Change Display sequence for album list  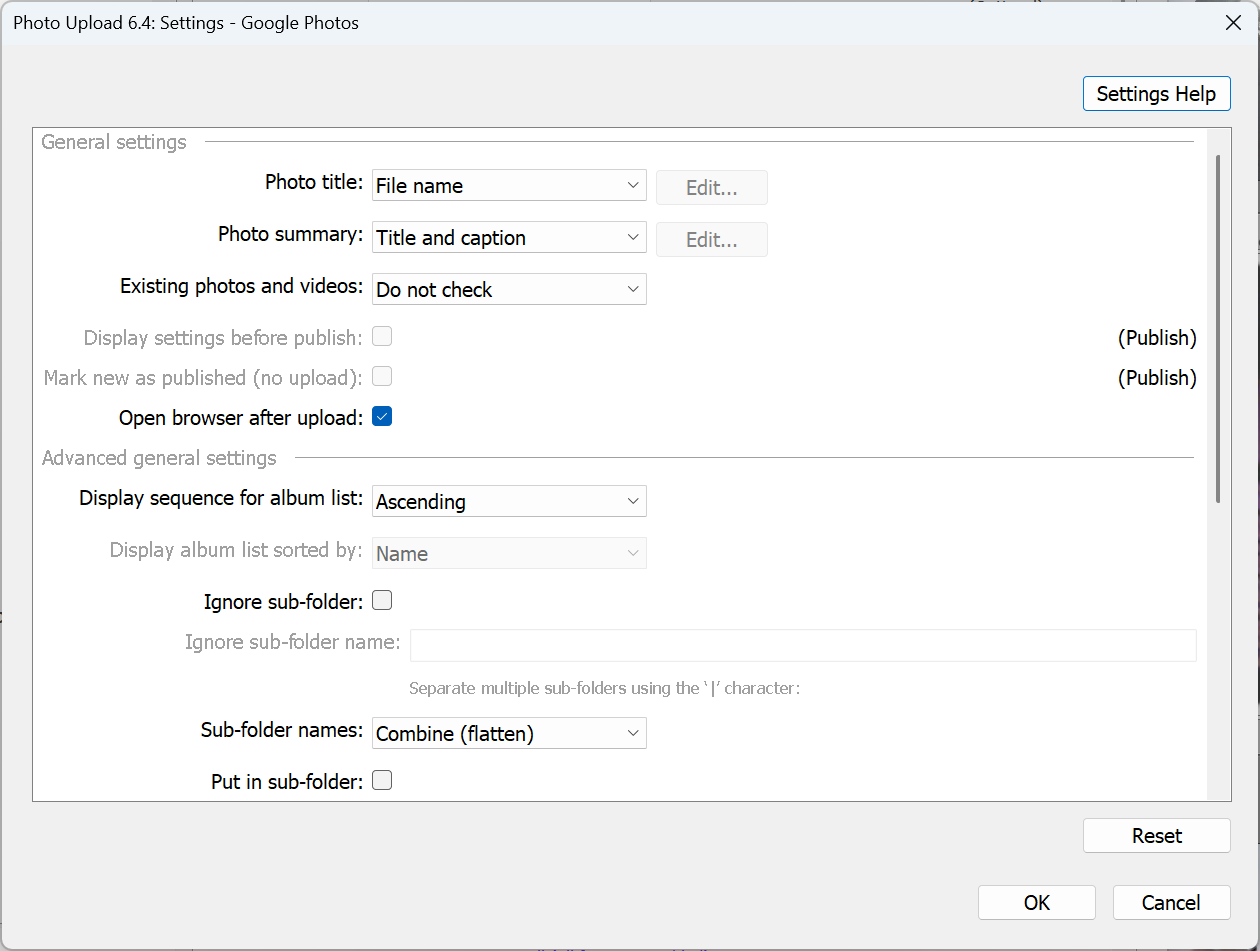coord(508,502)
